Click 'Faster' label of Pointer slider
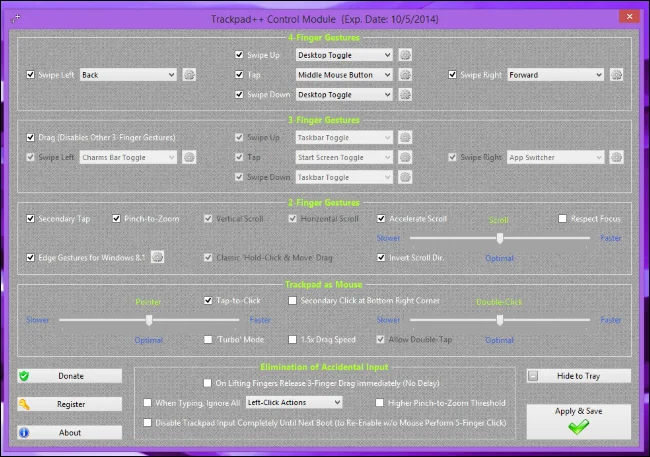Image resolution: width=650 pixels, height=457 pixels. (x=260, y=320)
